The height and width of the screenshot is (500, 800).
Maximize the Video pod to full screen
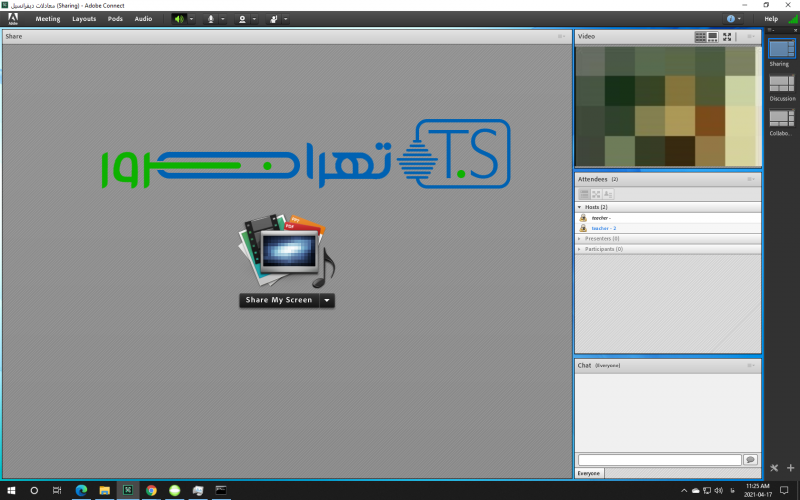[x=727, y=37]
